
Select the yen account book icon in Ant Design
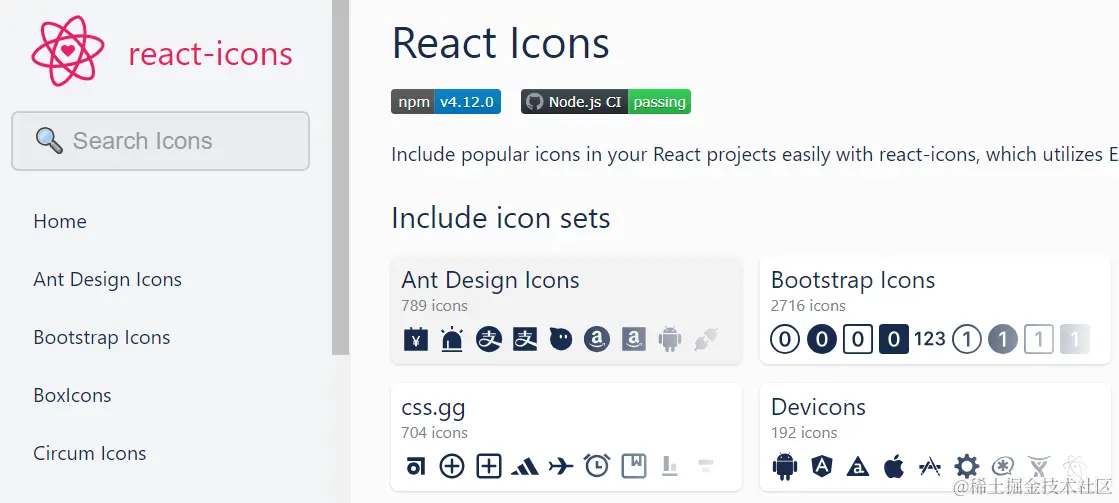point(415,339)
